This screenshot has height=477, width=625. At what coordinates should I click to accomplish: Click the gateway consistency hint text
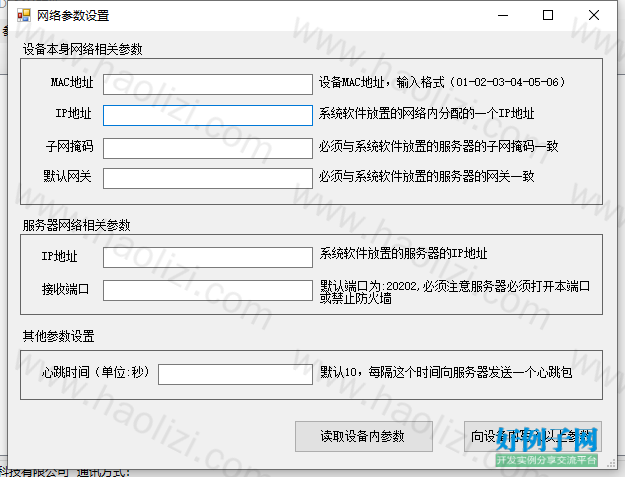tap(426, 176)
